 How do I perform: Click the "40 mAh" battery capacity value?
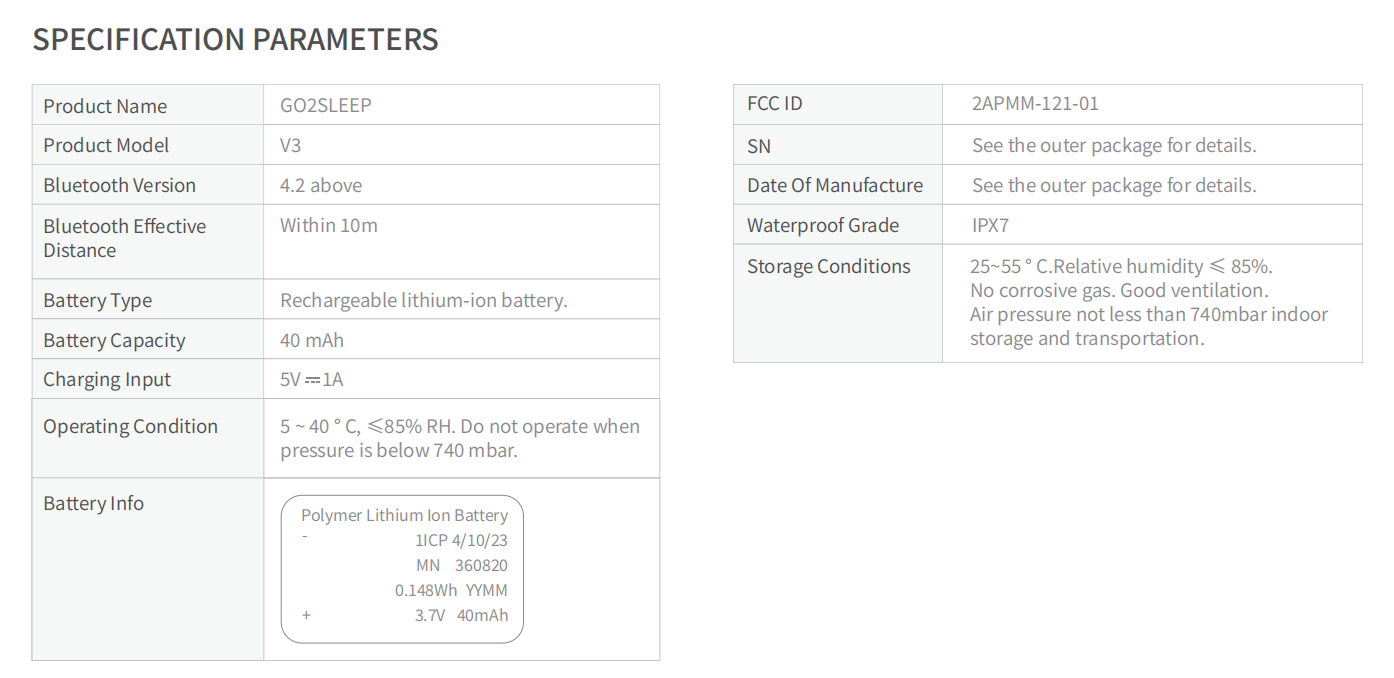point(311,340)
